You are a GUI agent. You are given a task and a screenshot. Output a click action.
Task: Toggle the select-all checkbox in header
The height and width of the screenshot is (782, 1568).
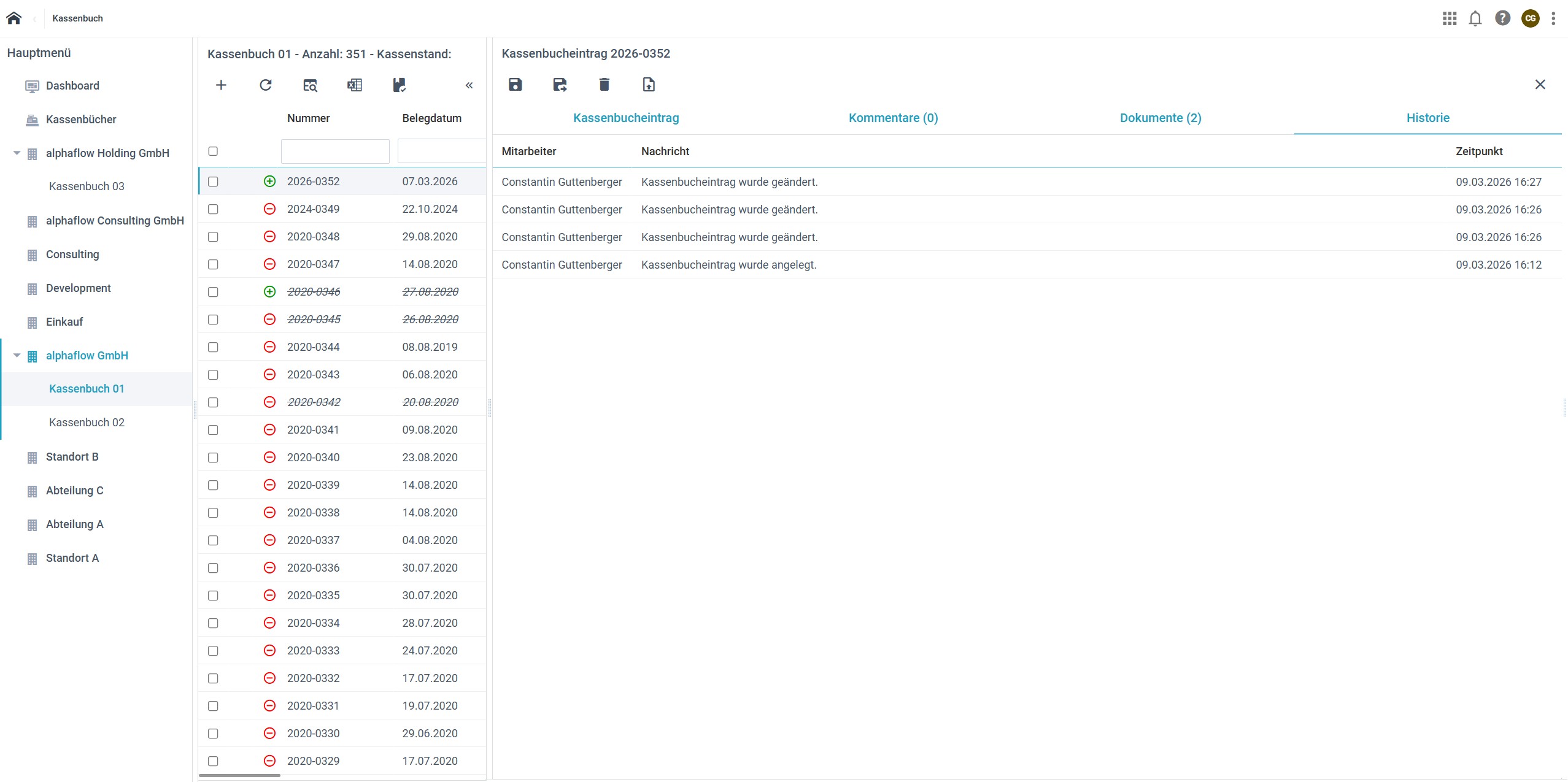coord(213,151)
